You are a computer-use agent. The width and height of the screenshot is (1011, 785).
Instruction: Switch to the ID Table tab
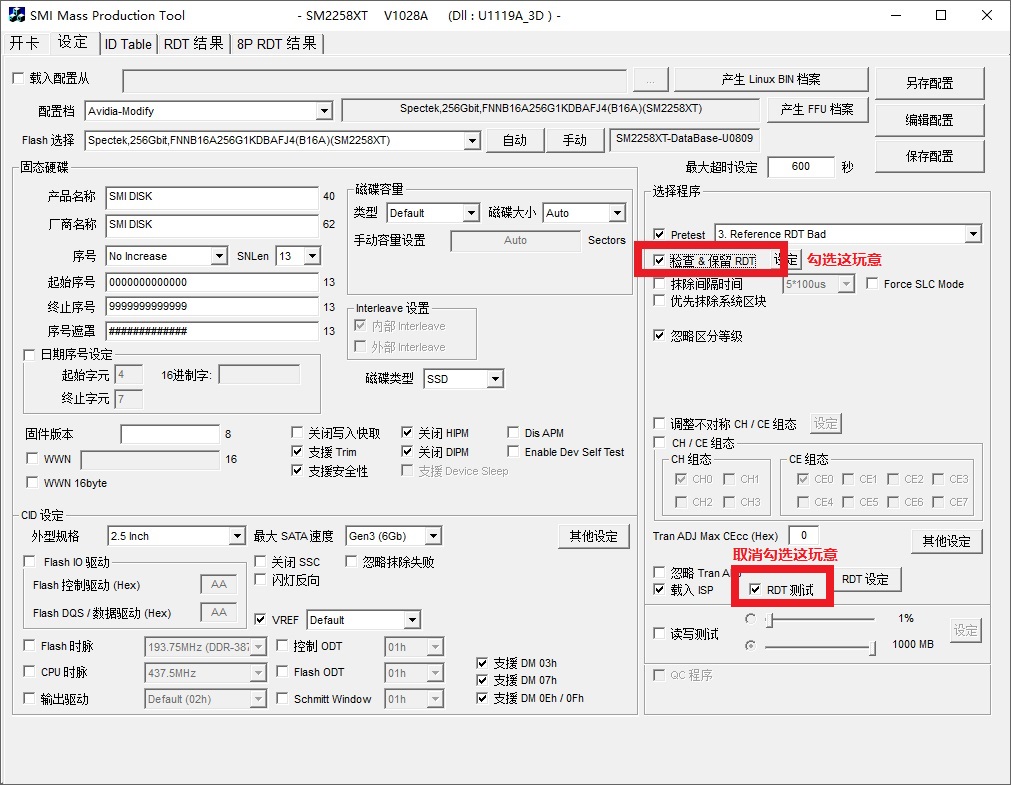(x=128, y=44)
